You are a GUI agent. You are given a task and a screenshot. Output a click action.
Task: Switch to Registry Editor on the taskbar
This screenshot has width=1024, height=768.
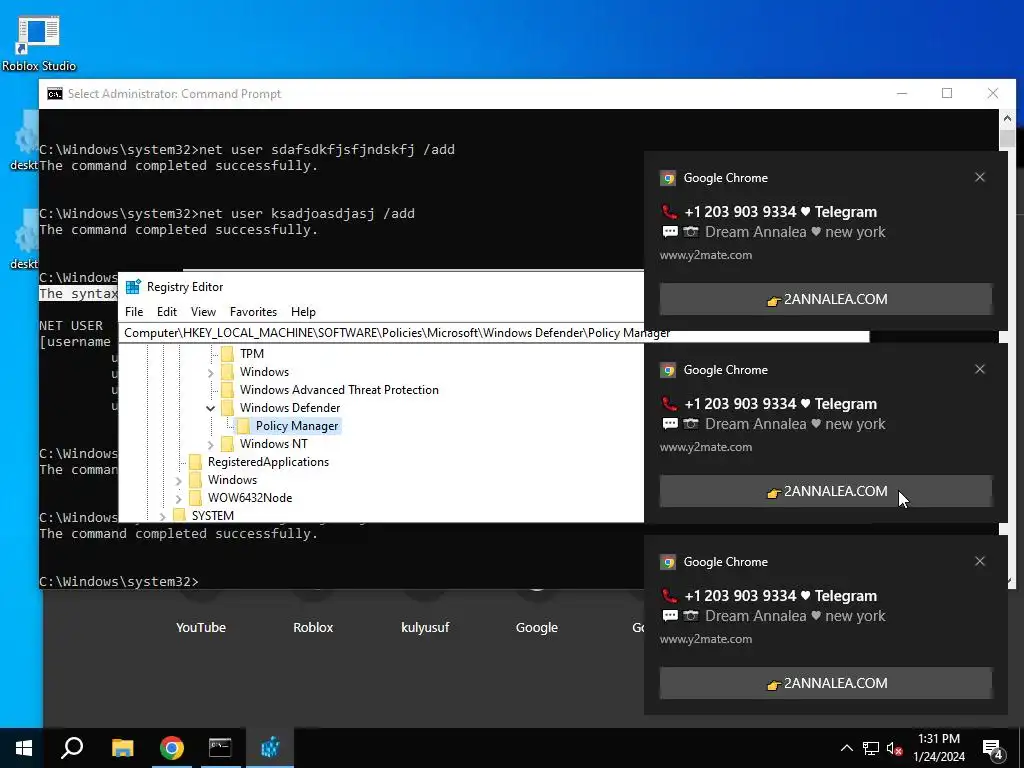point(270,748)
